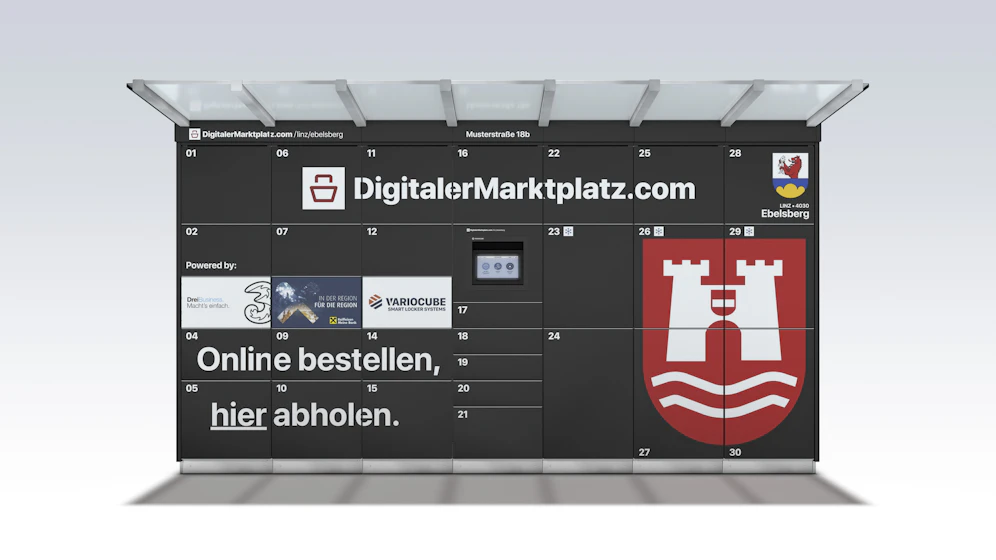Click the Variocube smart locker logo
Screen dimensions: 996x560
(x=407, y=302)
